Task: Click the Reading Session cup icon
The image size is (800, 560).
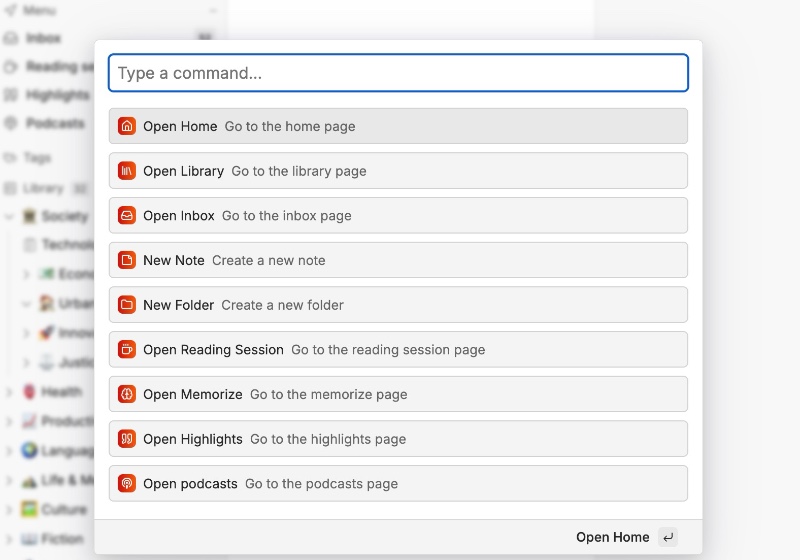Action: (127, 349)
